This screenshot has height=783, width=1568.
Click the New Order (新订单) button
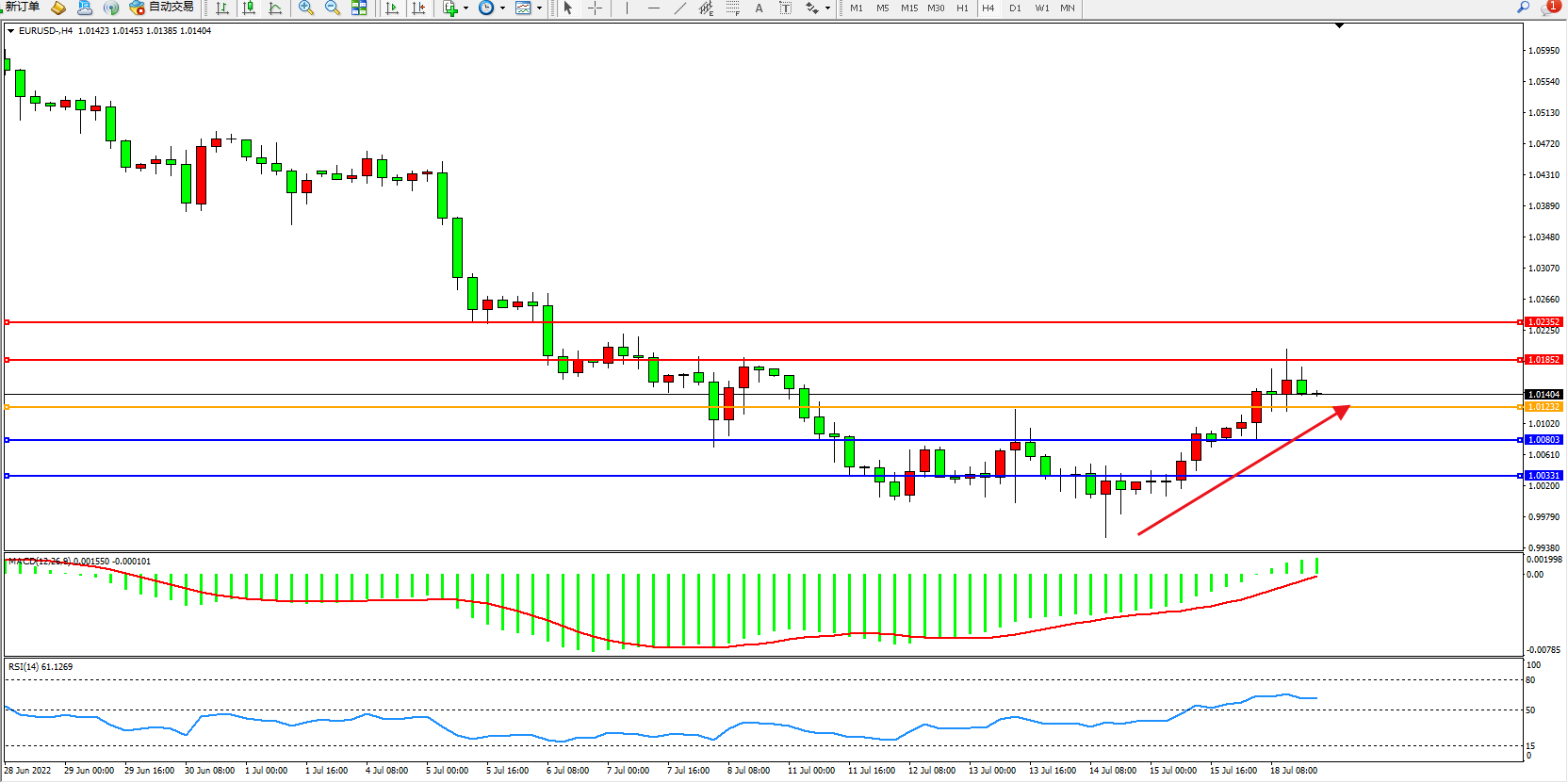click(22, 8)
